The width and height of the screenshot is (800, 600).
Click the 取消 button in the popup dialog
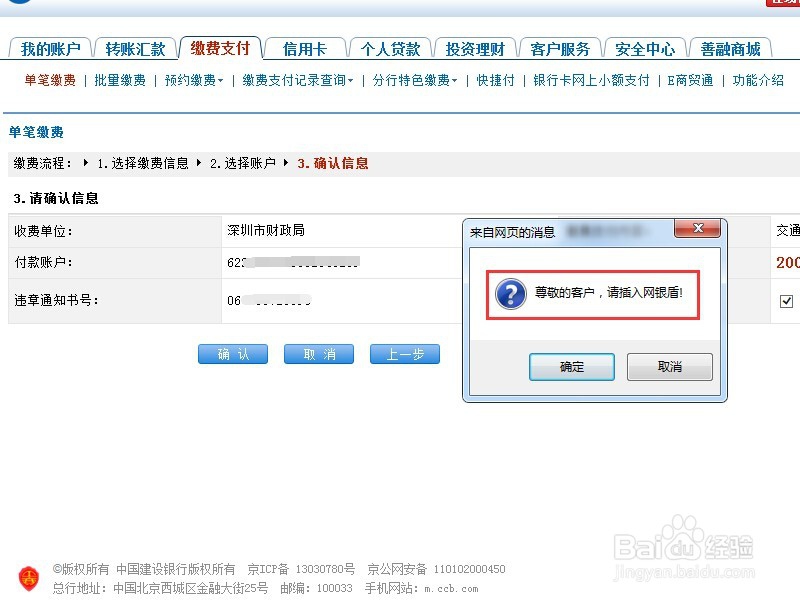(x=670, y=367)
